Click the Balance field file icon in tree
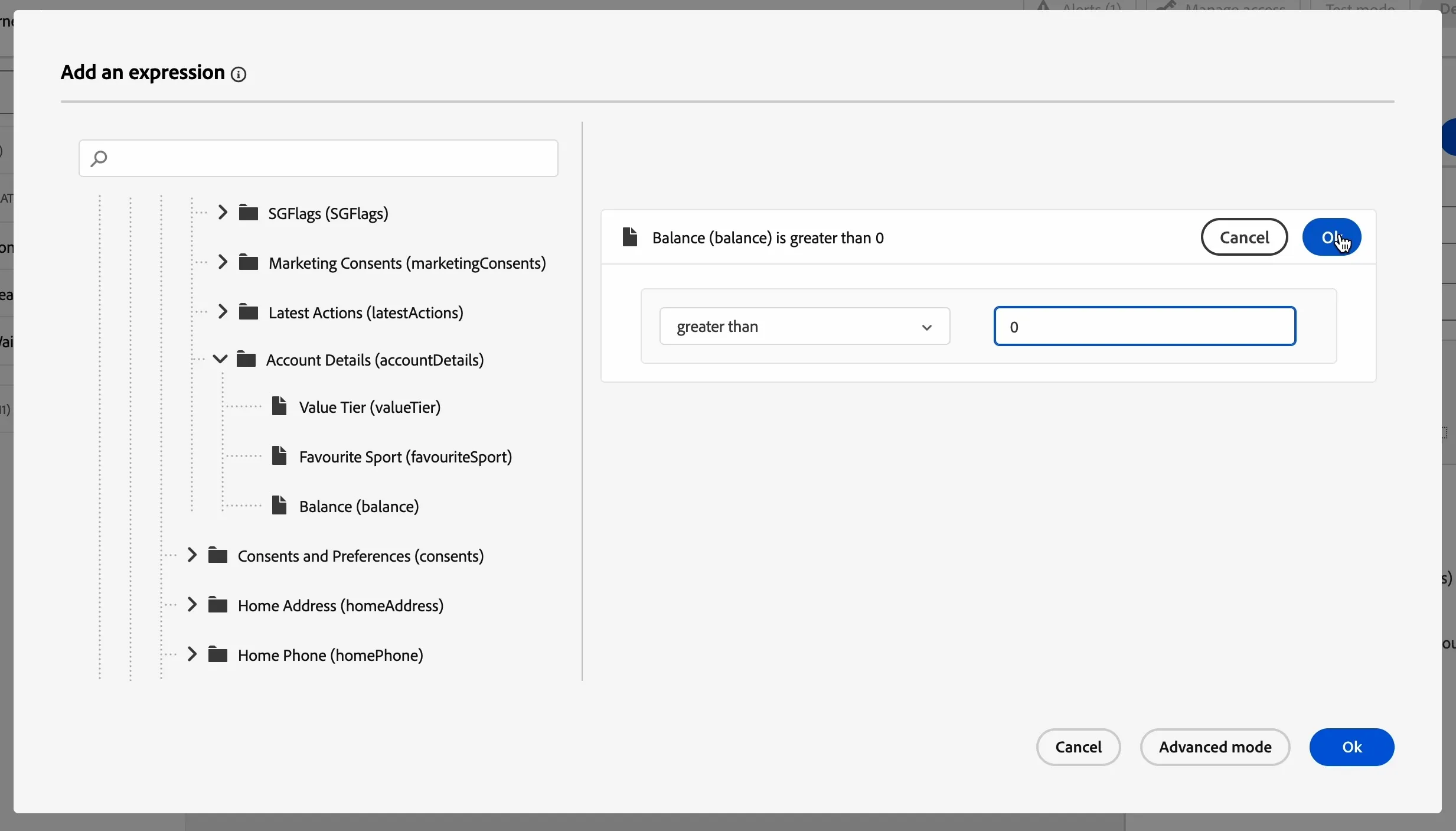 279,506
